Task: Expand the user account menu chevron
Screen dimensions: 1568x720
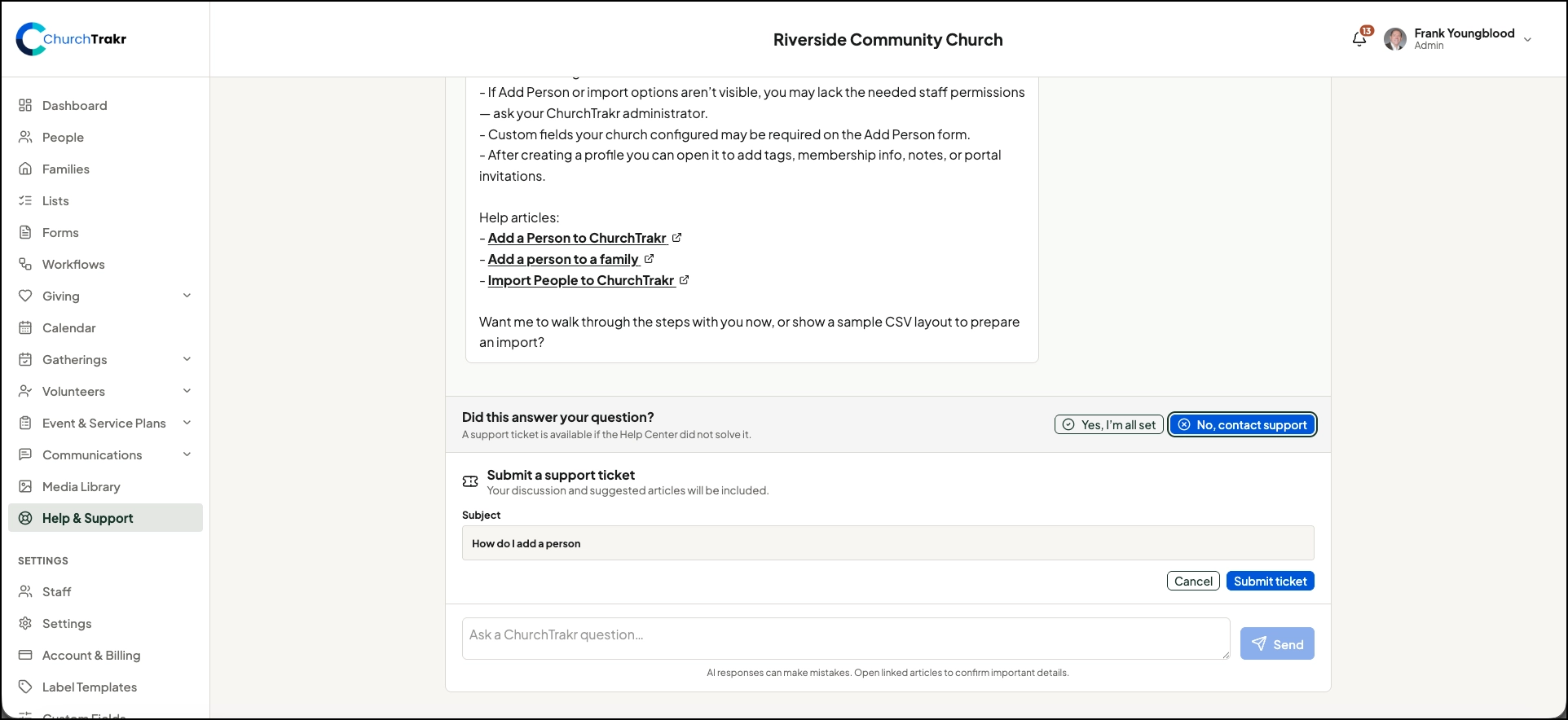Action: click(1527, 39)
